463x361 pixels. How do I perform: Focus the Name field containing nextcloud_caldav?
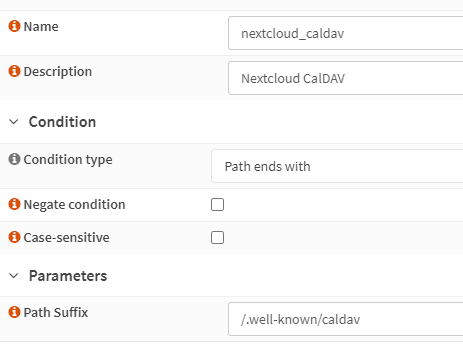pos(346,33)
